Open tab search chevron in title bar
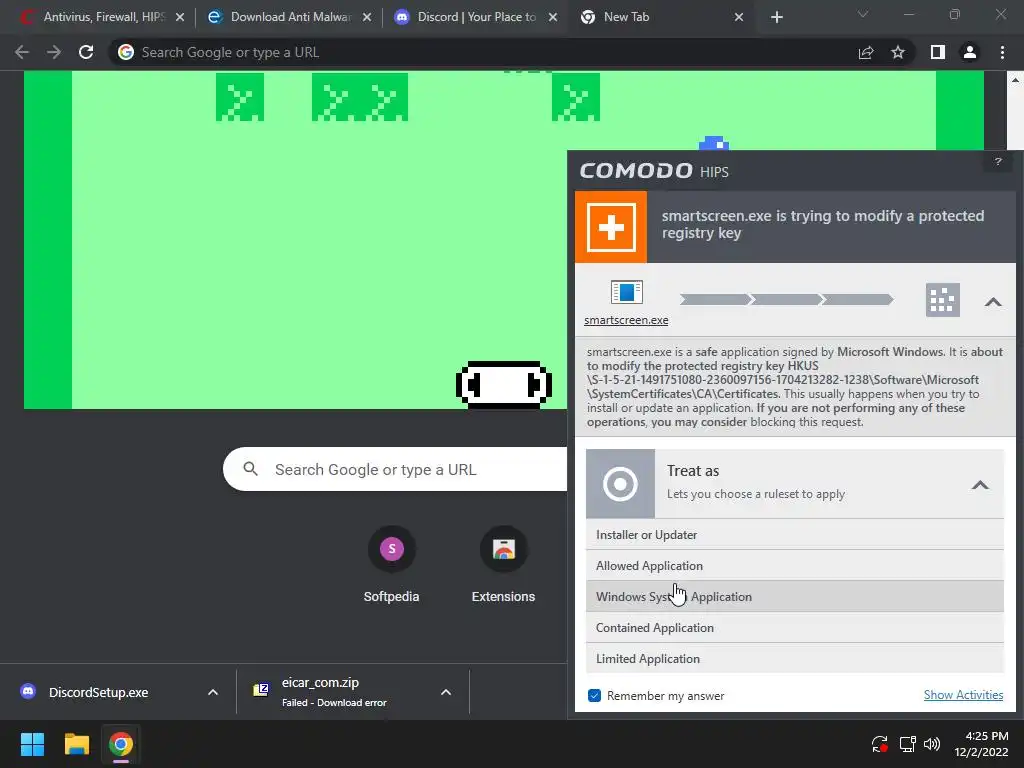1024x768 pixels. (863, 14)
